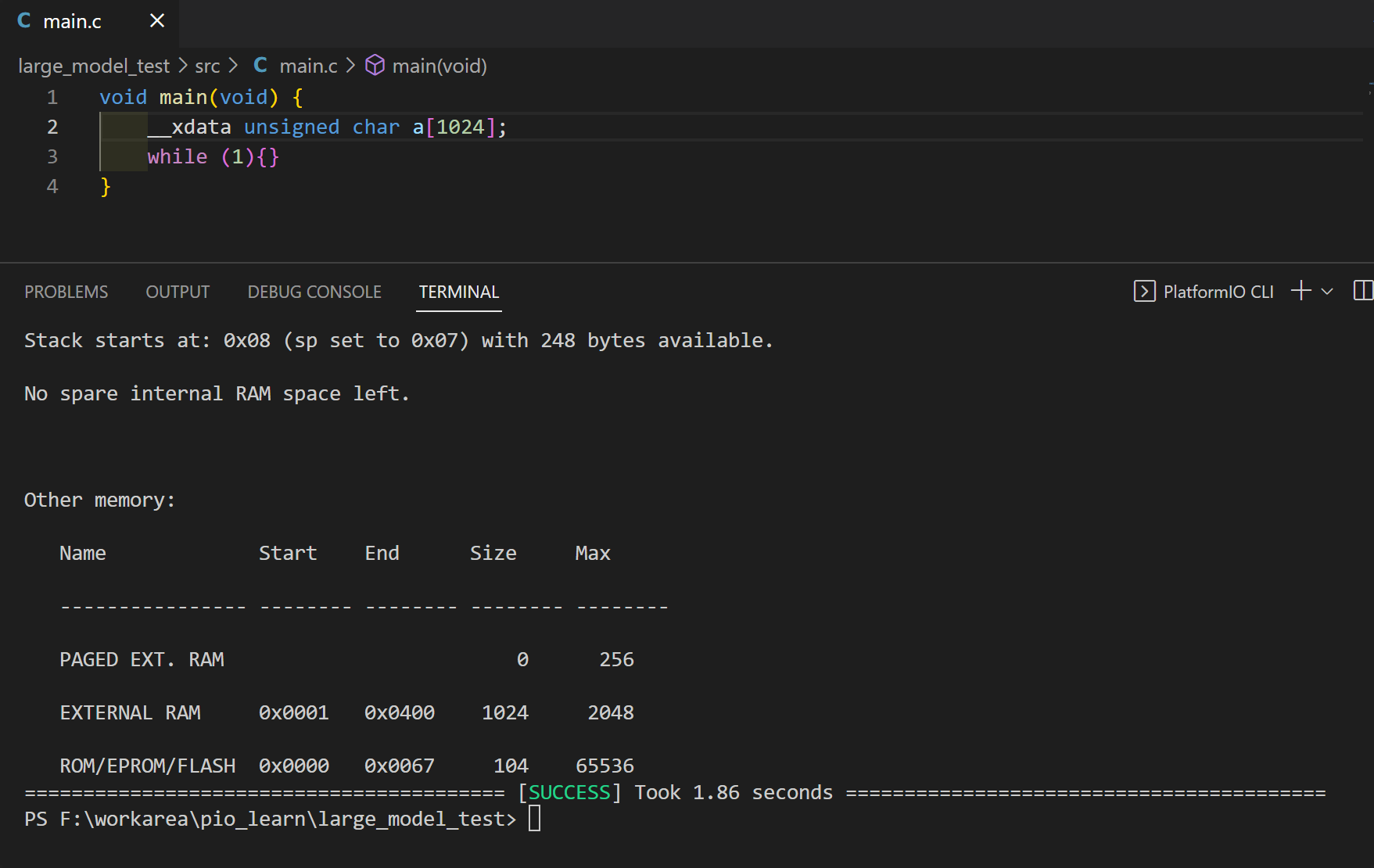Screen dimensions: 1374x868
Task: Click 'unsigned' keyword on line 2
Action: click(292, 127)
